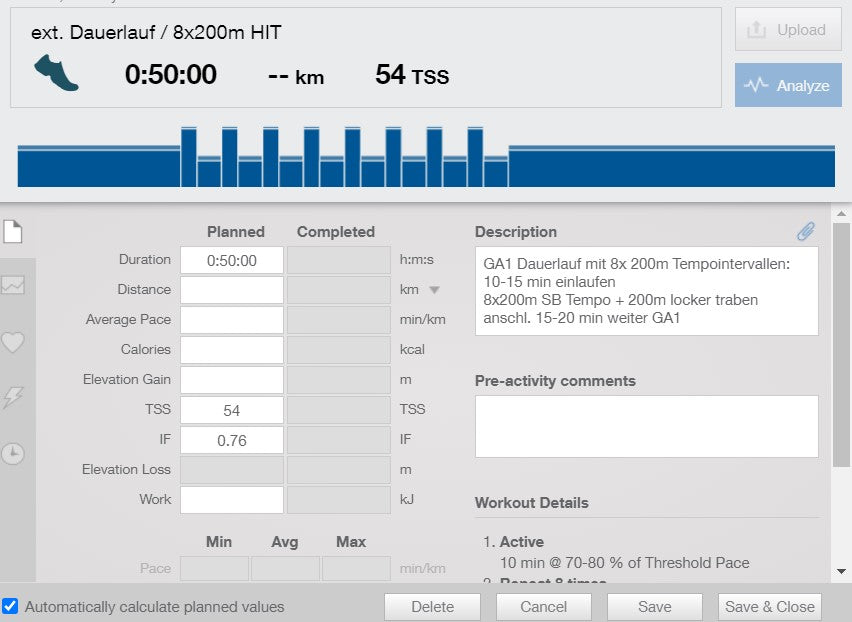Click the running shoe sport icon
The height and width of the screenshot is (622, 852).
click(x=56, y=73)
